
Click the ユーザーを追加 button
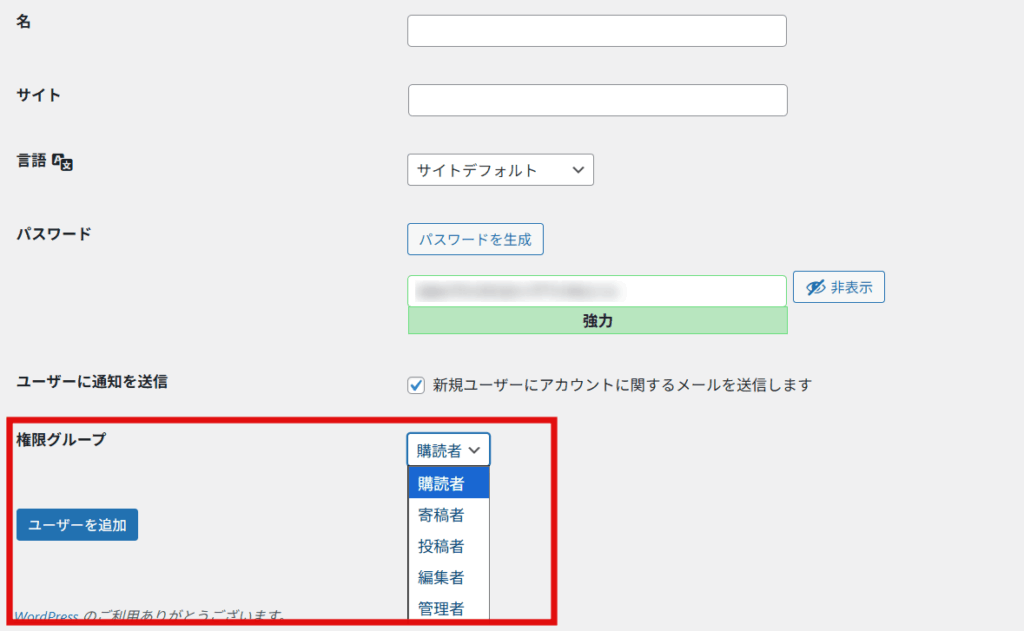click(77, 525)
